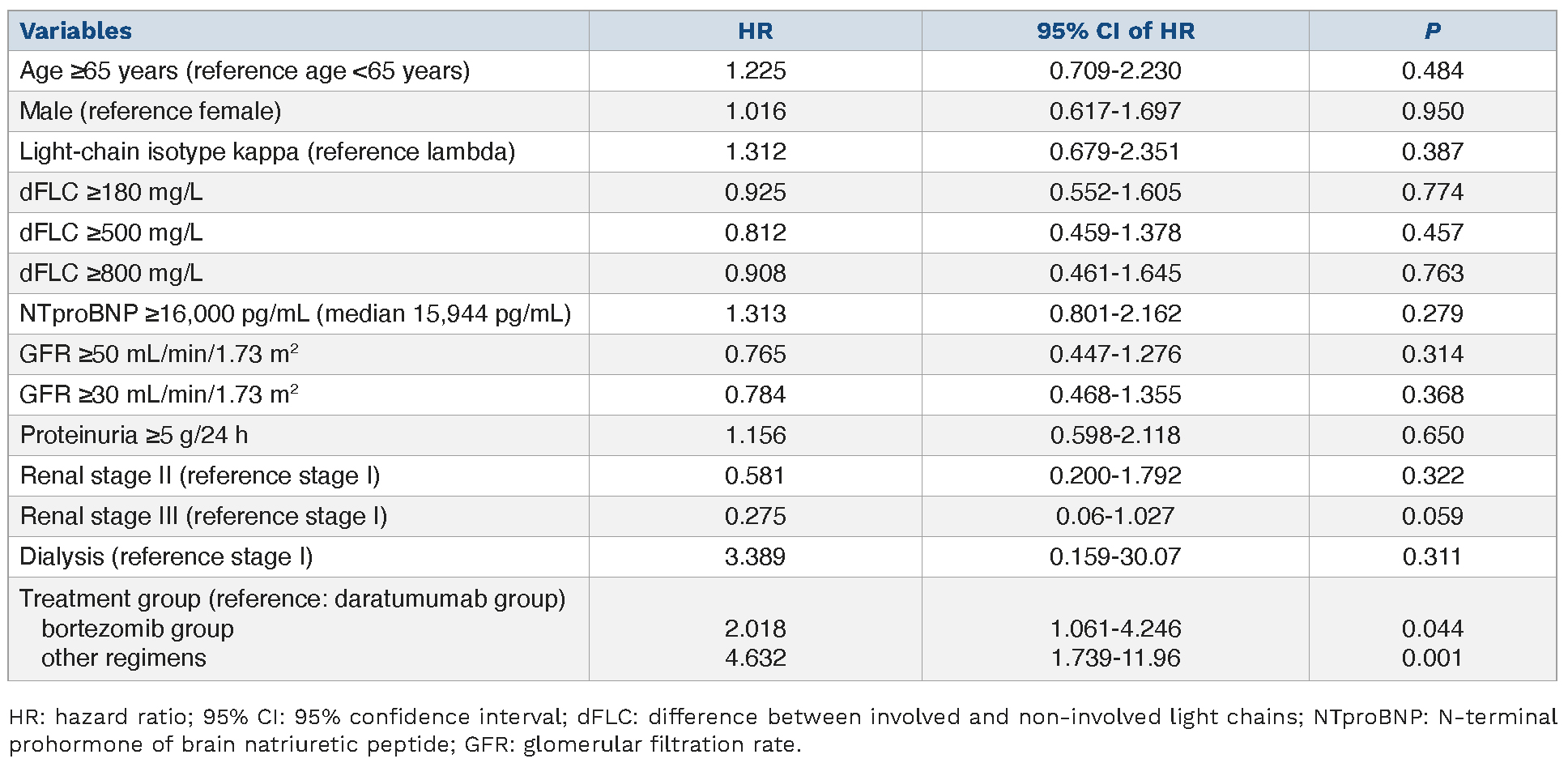Click the P column header
Viewport: 1568px width, 763px height.
click(1432, 31)
